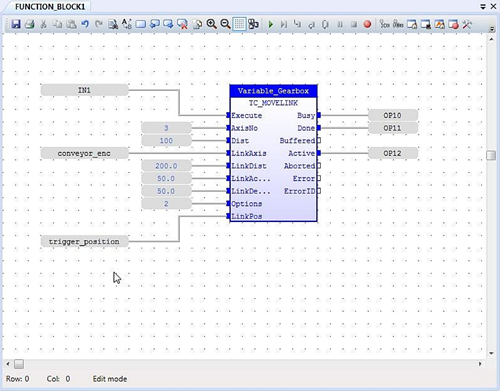Click the delete variable red X icon
The image size is (500, 391).
click(x=182, y=24)
